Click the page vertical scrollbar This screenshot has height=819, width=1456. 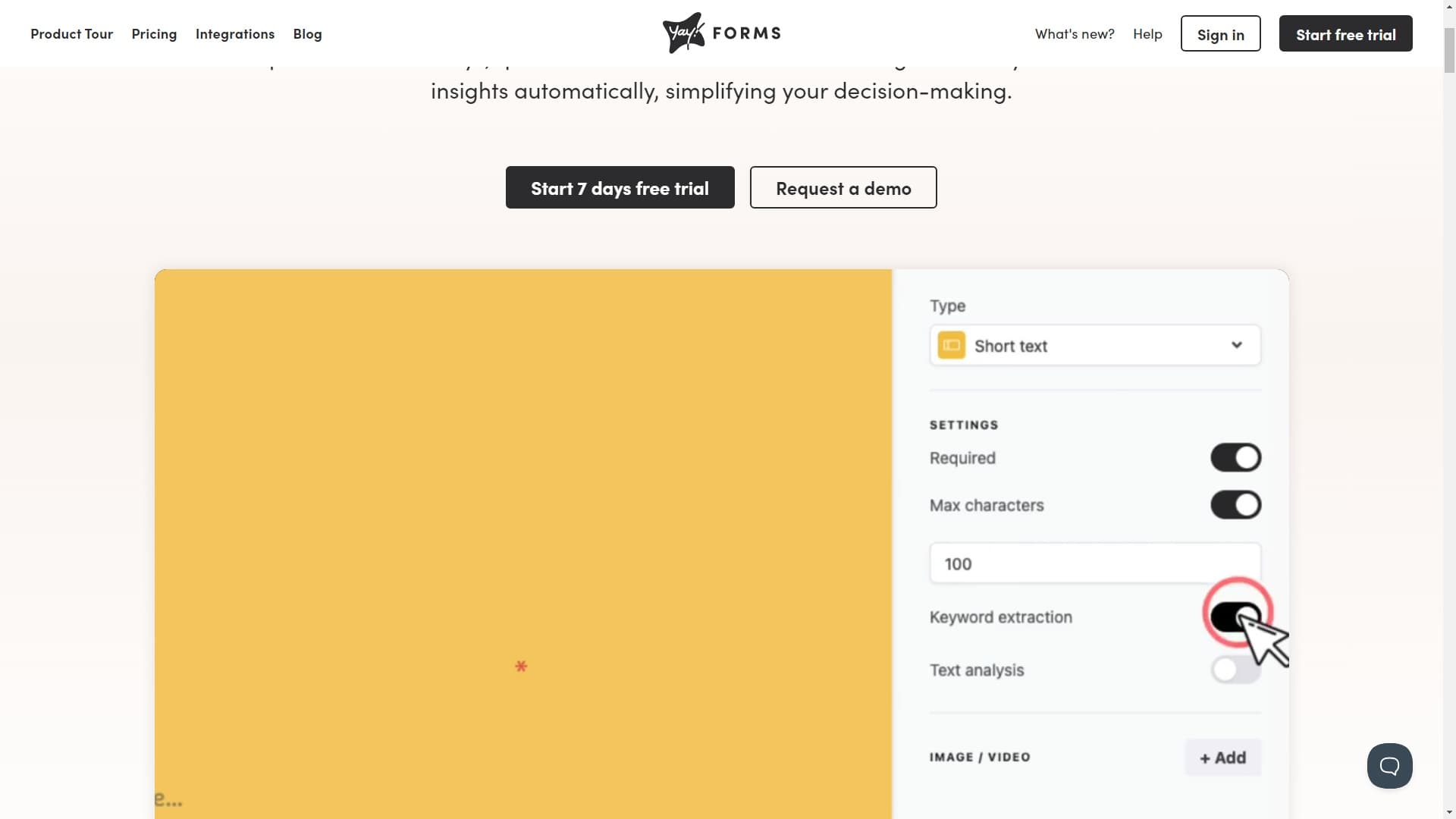click(1449, 51)
